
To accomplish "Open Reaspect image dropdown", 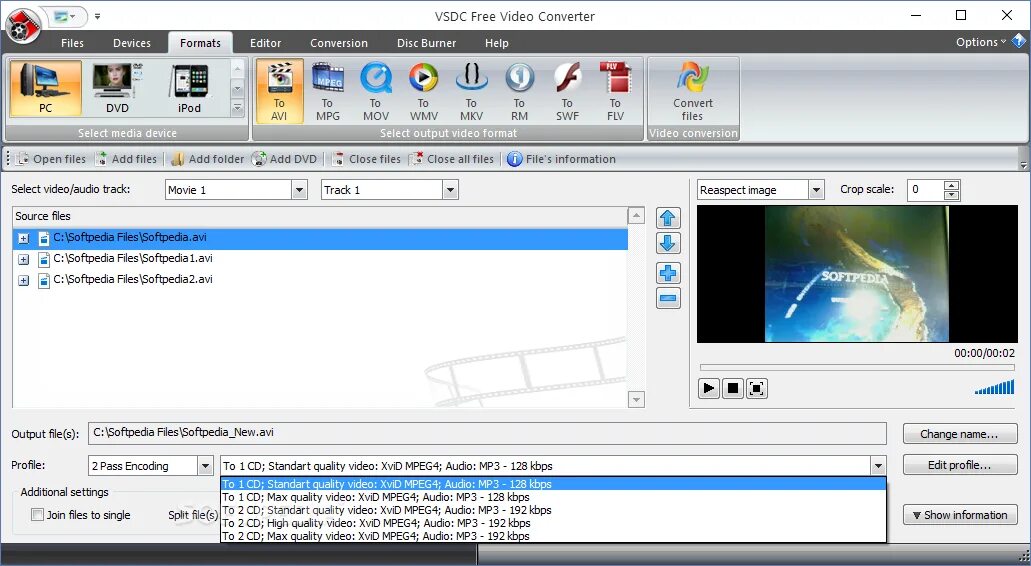I will click(816, 190).
